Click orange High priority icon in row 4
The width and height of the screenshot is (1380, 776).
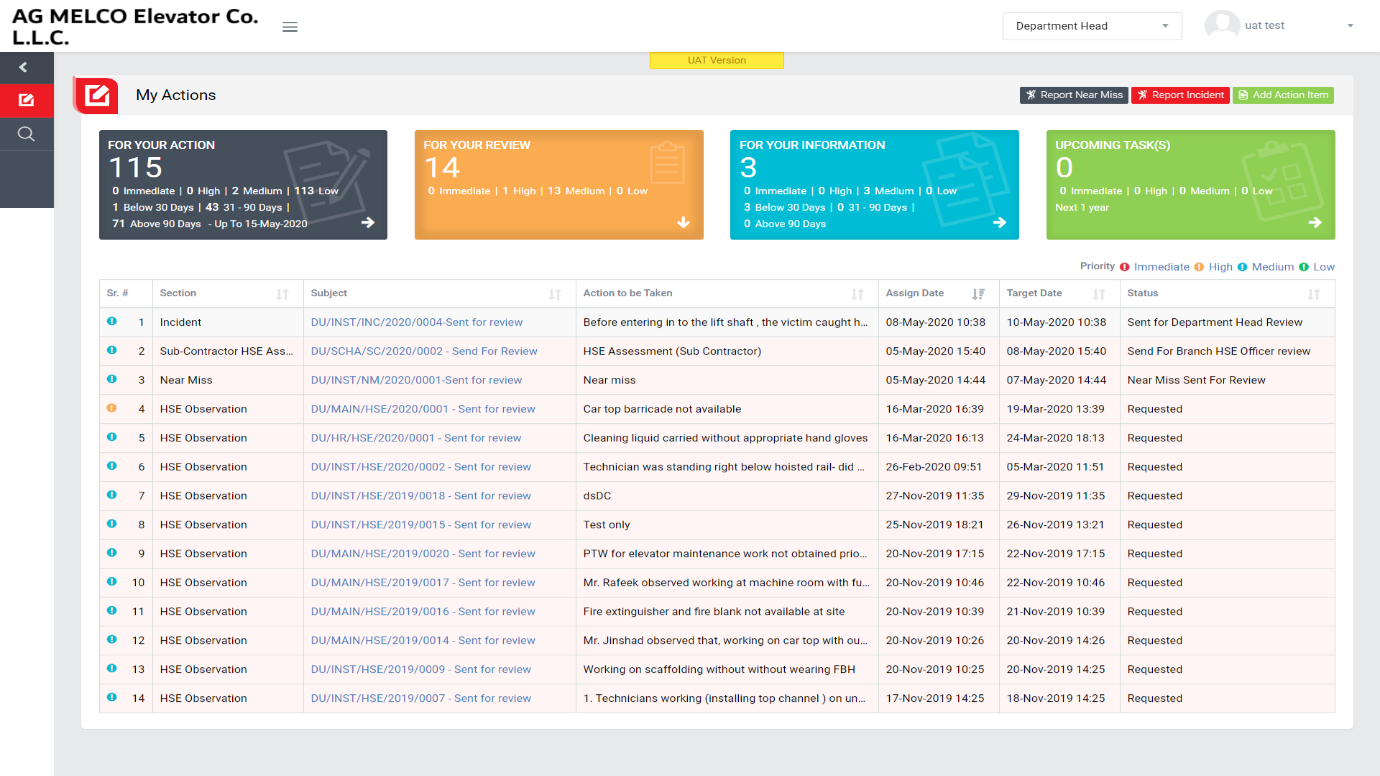[x=111, y=408]
